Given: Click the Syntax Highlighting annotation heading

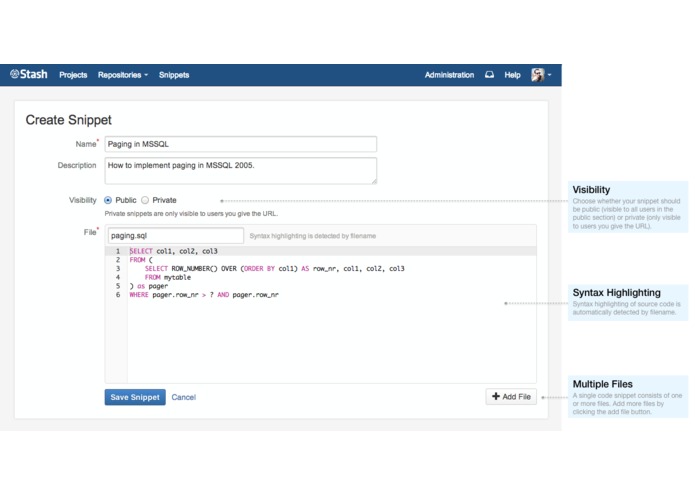Looking at the screenshot, I should tap(616, 292).
